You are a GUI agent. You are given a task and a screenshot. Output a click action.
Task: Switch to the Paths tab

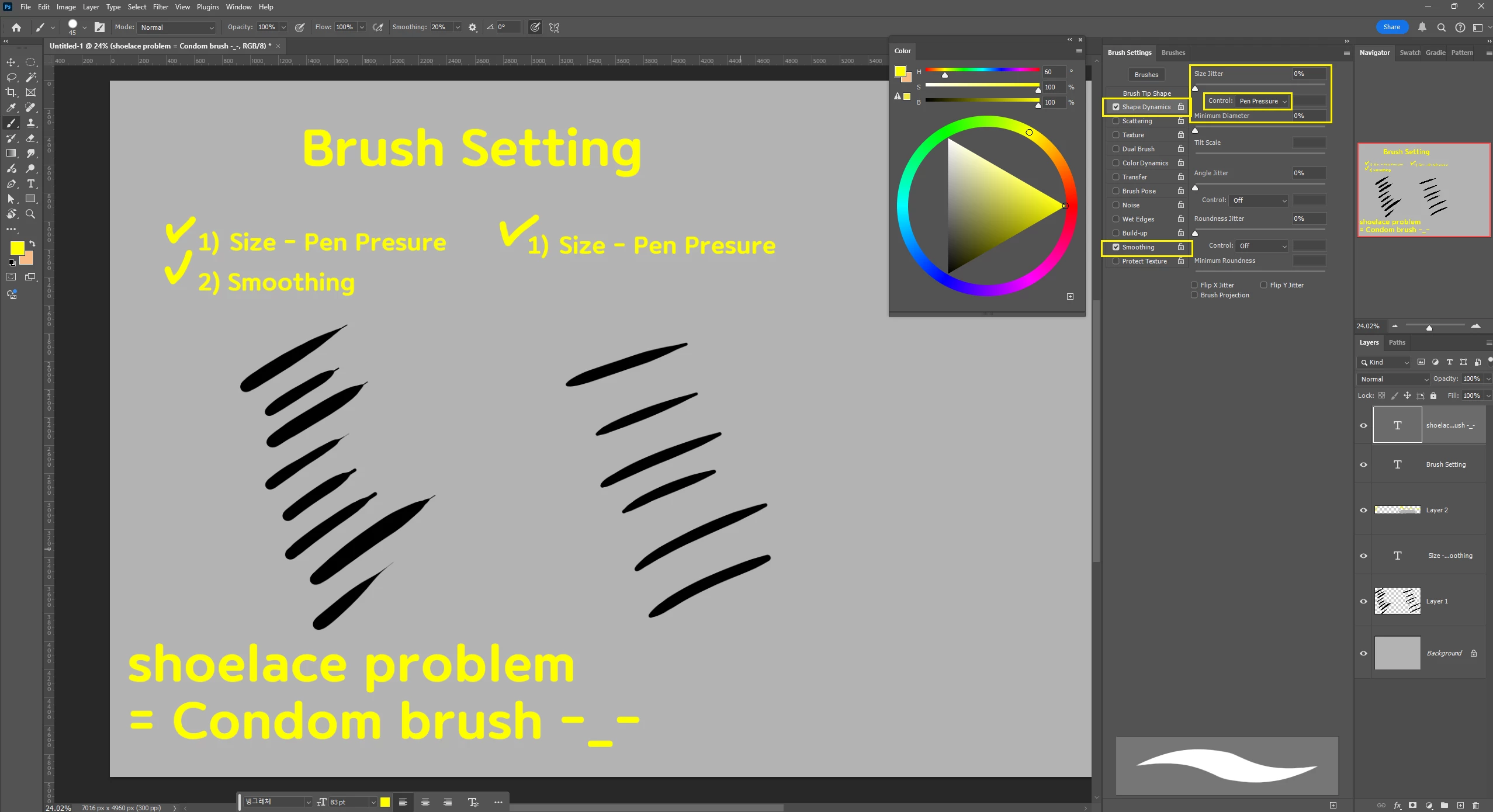[1397, 342]
